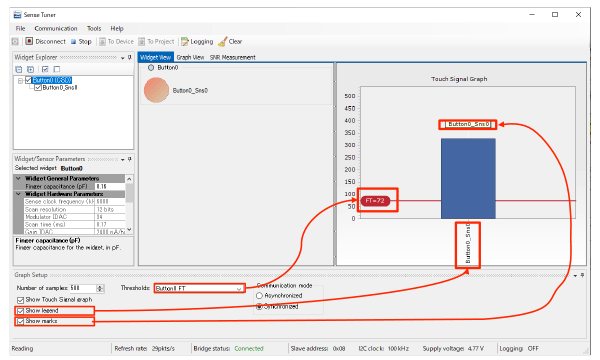Click the Sense clock frequency row
This screenshot has width=600, height=360.
(74, 202)
